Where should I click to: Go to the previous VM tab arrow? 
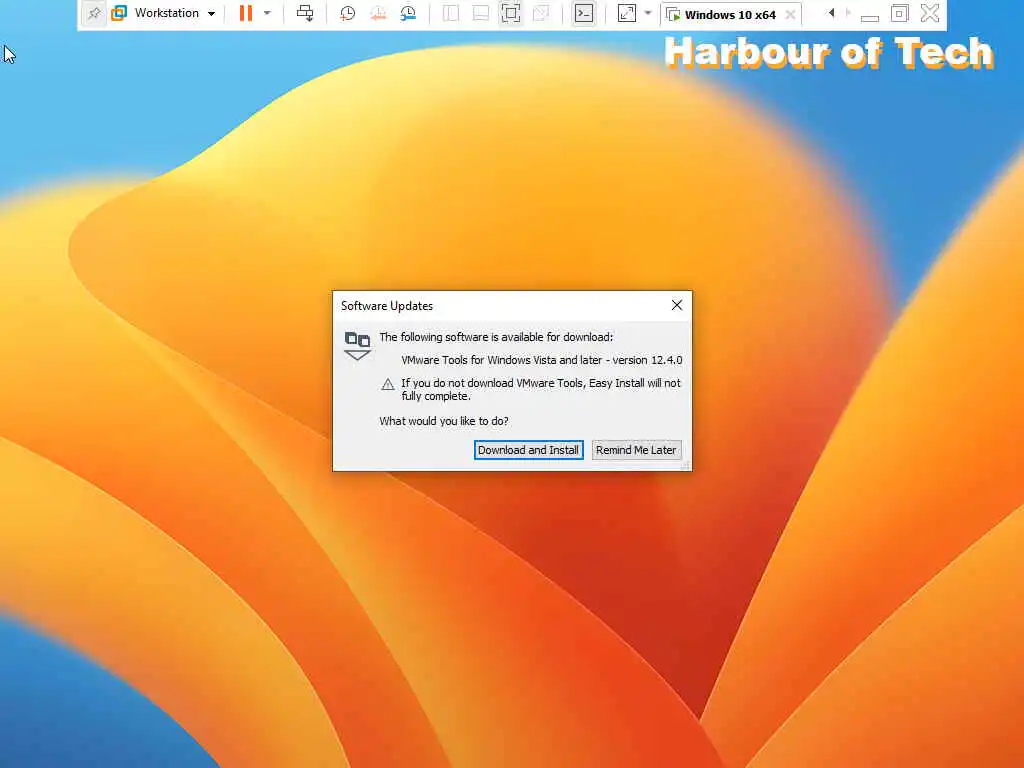pyautogui.click(x=831, y=13)
